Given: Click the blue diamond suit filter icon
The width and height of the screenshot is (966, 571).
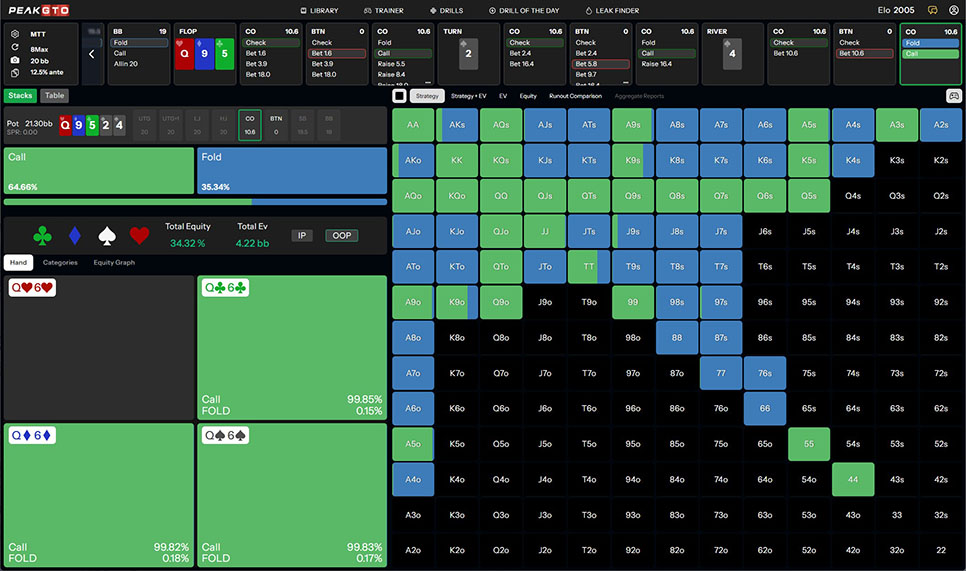Looking at the screenshot, I should pos(74,236).
